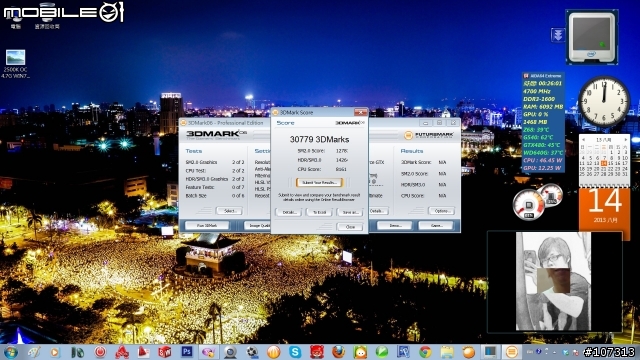The width and height of the screenshot is (640, 360).
Task: Click Save as in score dialog
Action: [350, 212]
